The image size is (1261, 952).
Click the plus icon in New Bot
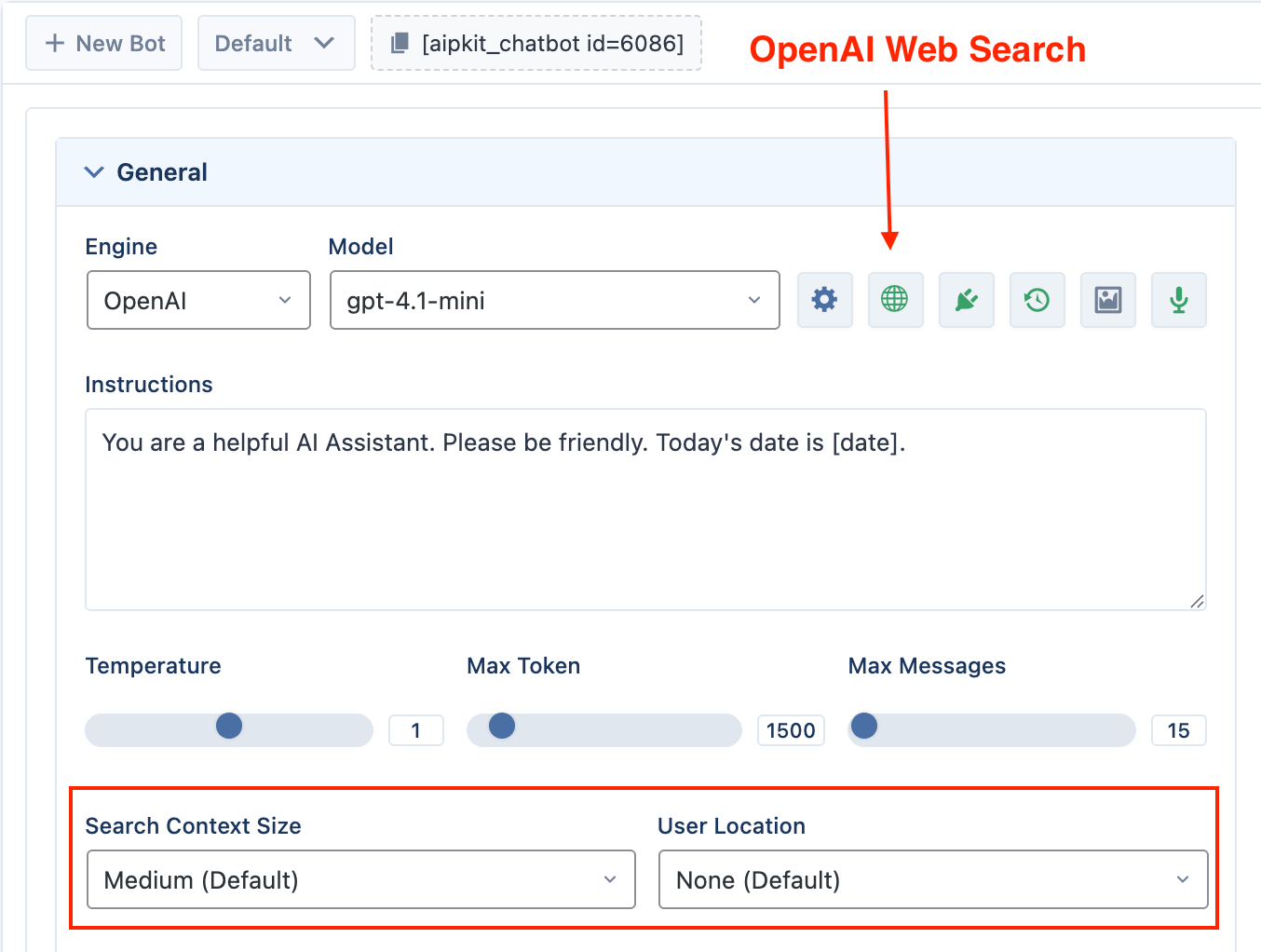click(55, 44)
